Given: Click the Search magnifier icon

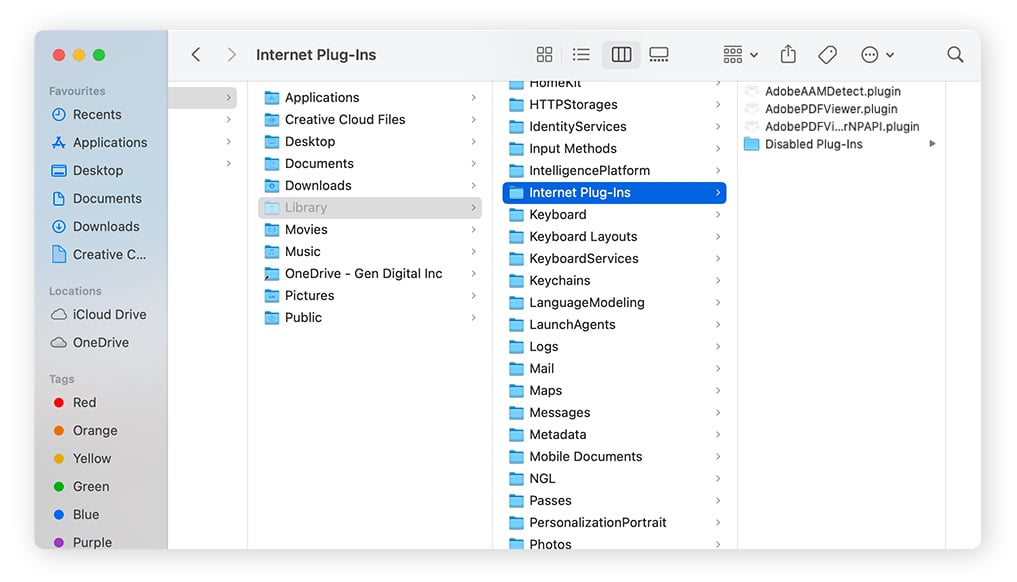Looking at the screenshot, I should tap(955, 55).
